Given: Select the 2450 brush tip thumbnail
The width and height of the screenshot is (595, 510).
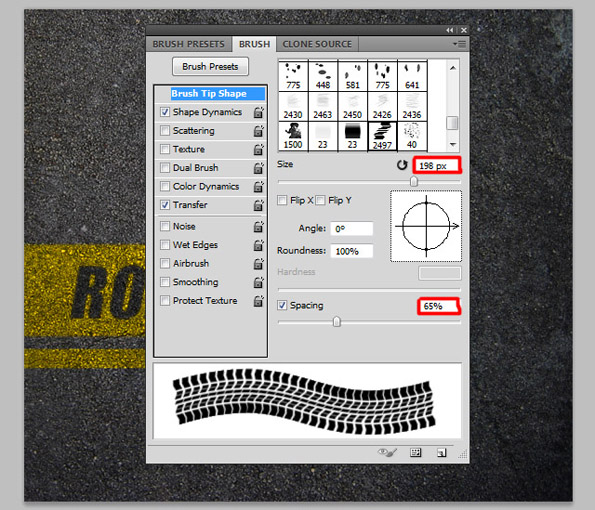Looking at the screenshot, I should [x=353, y=106].
